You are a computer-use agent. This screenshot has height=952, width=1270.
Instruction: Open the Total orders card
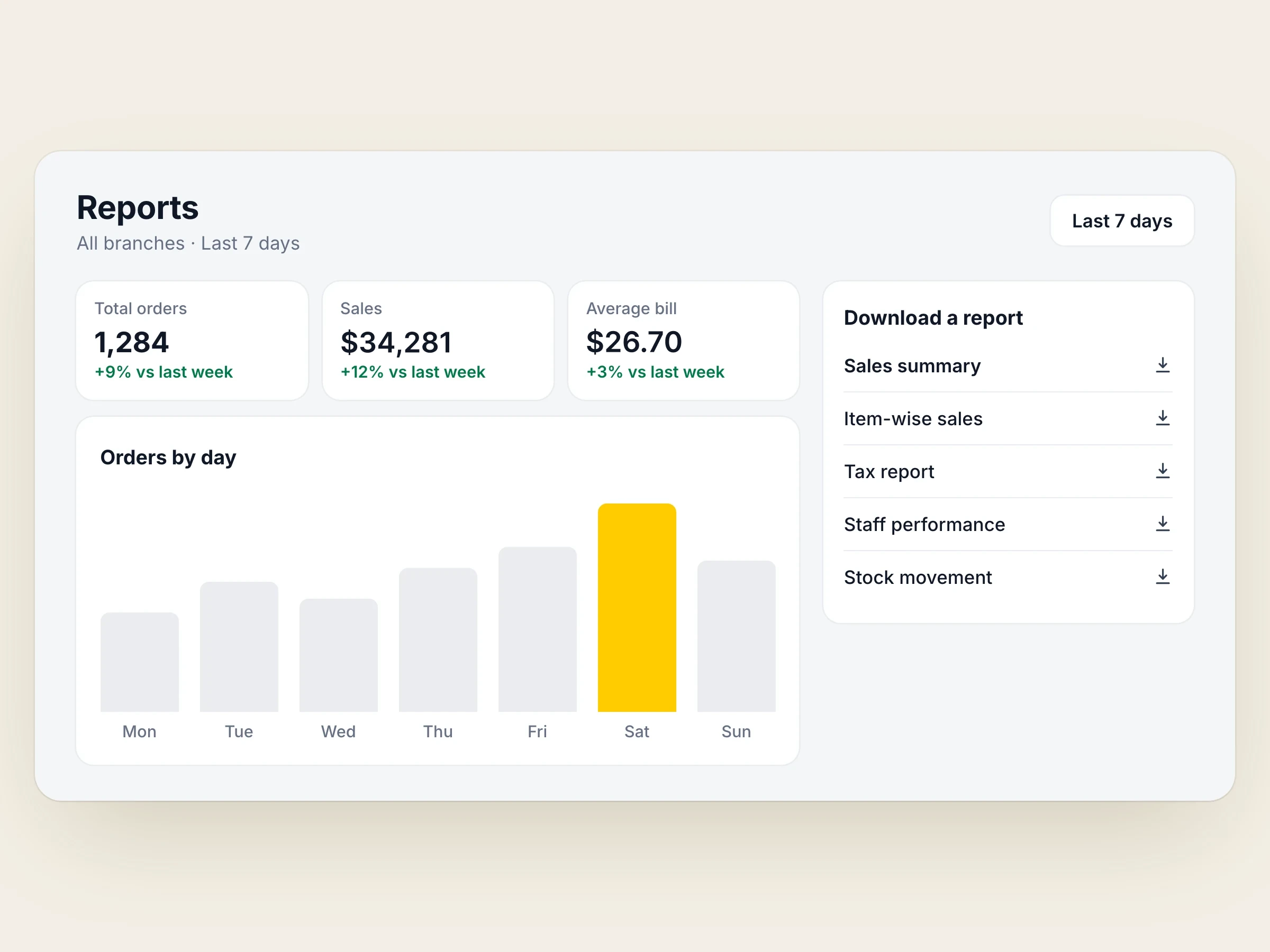(x=192, y=340)
